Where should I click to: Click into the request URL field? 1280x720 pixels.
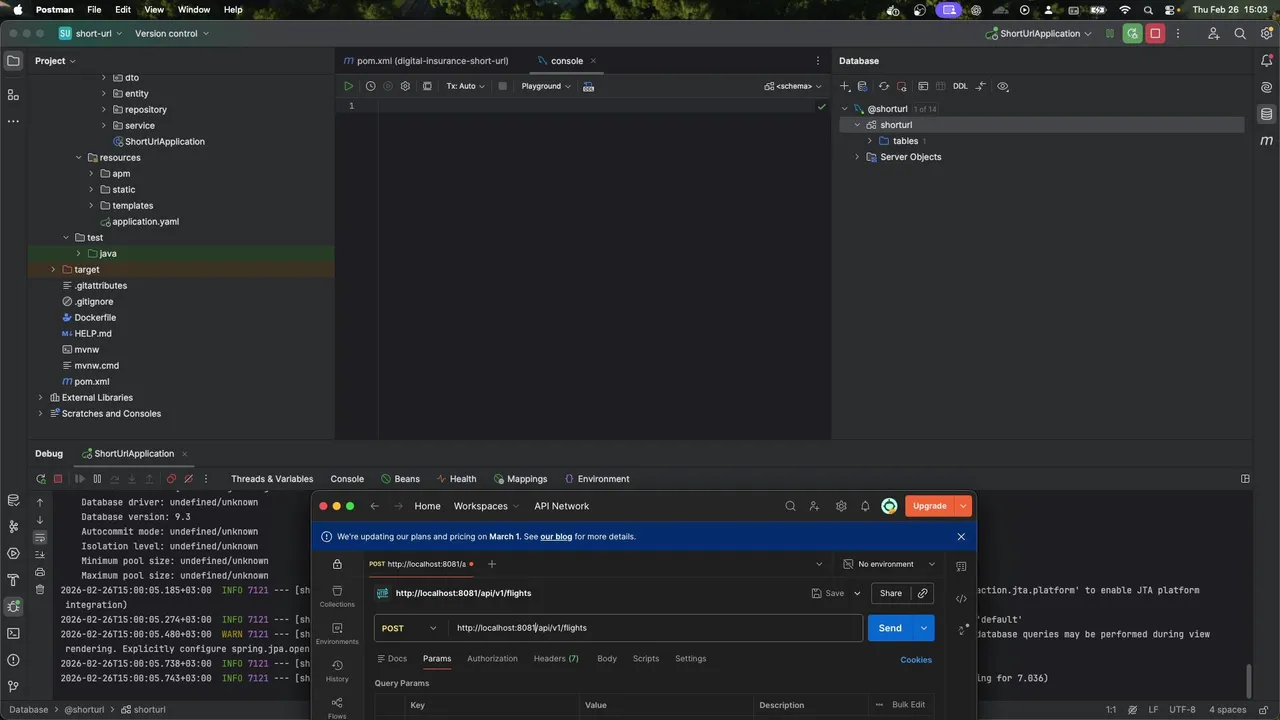[655, 628]
